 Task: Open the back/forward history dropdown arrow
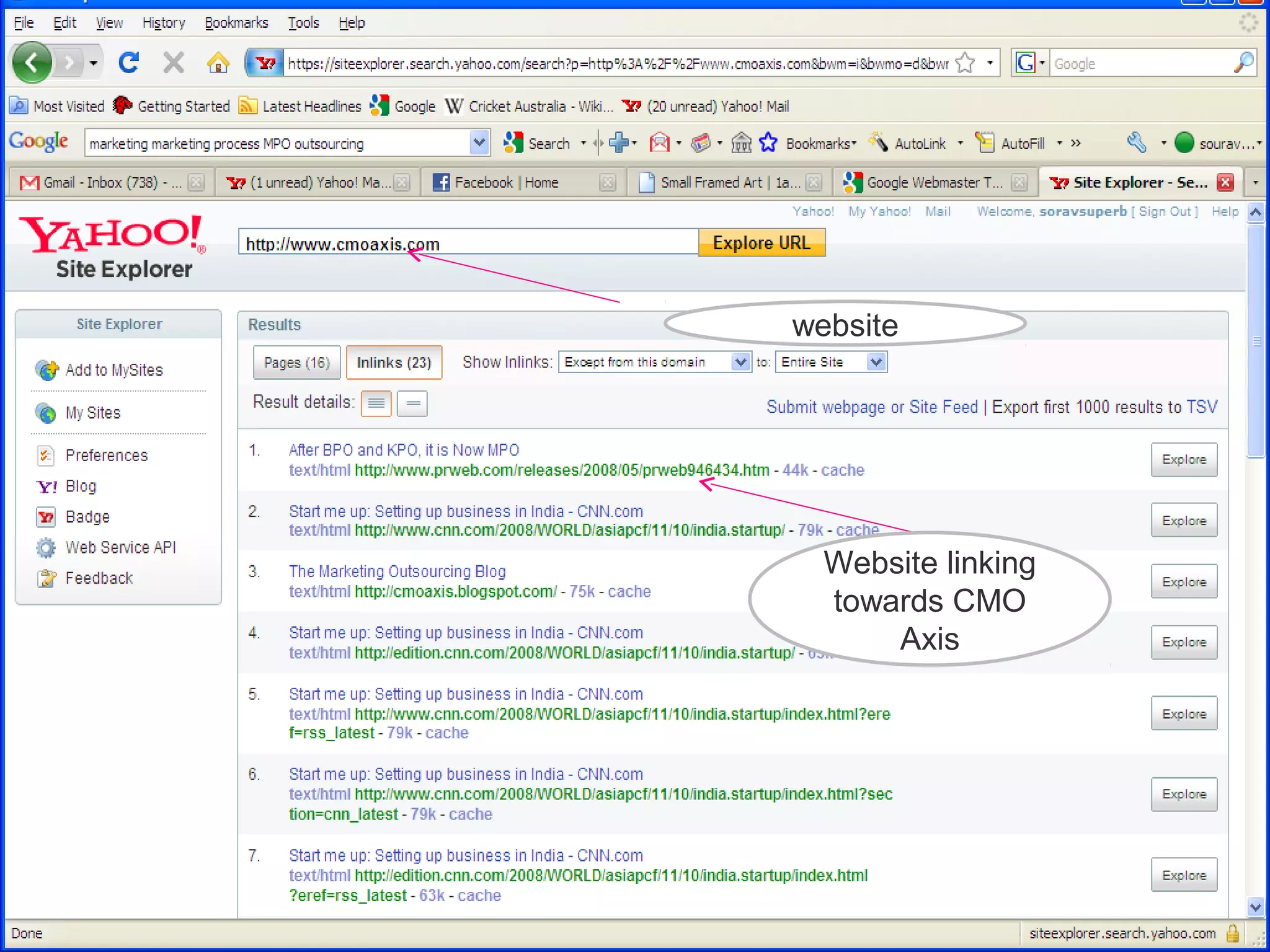(94, 63)
